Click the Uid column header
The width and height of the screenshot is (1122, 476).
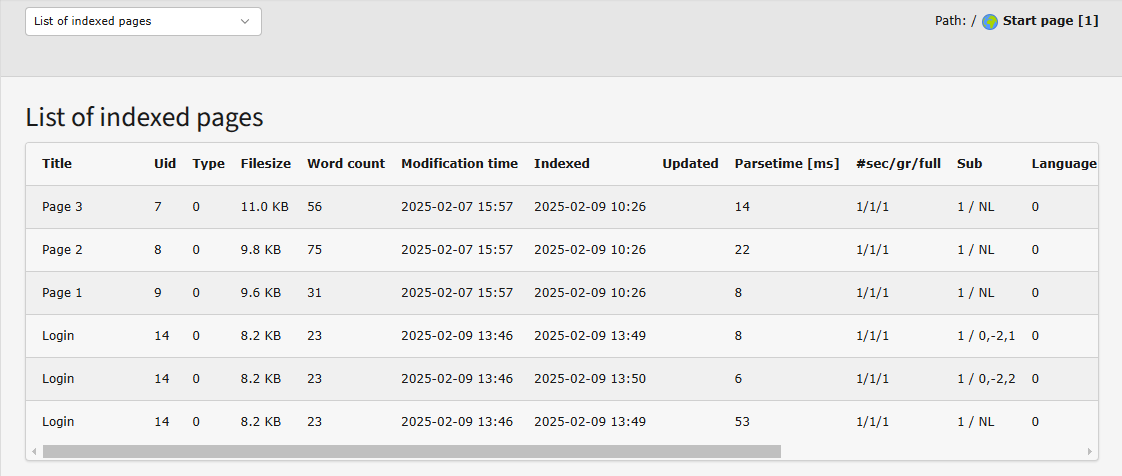tap(165, 163)
